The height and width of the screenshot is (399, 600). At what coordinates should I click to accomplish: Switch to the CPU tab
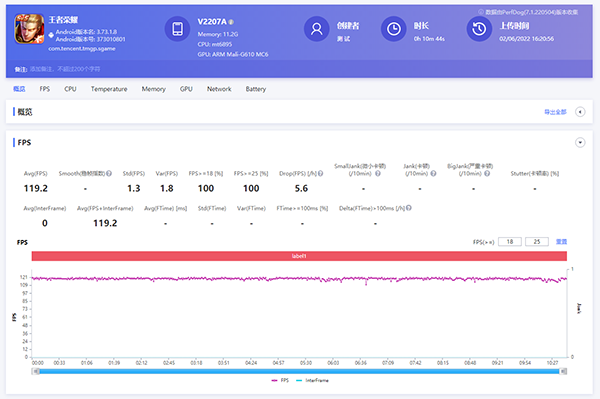70,89
